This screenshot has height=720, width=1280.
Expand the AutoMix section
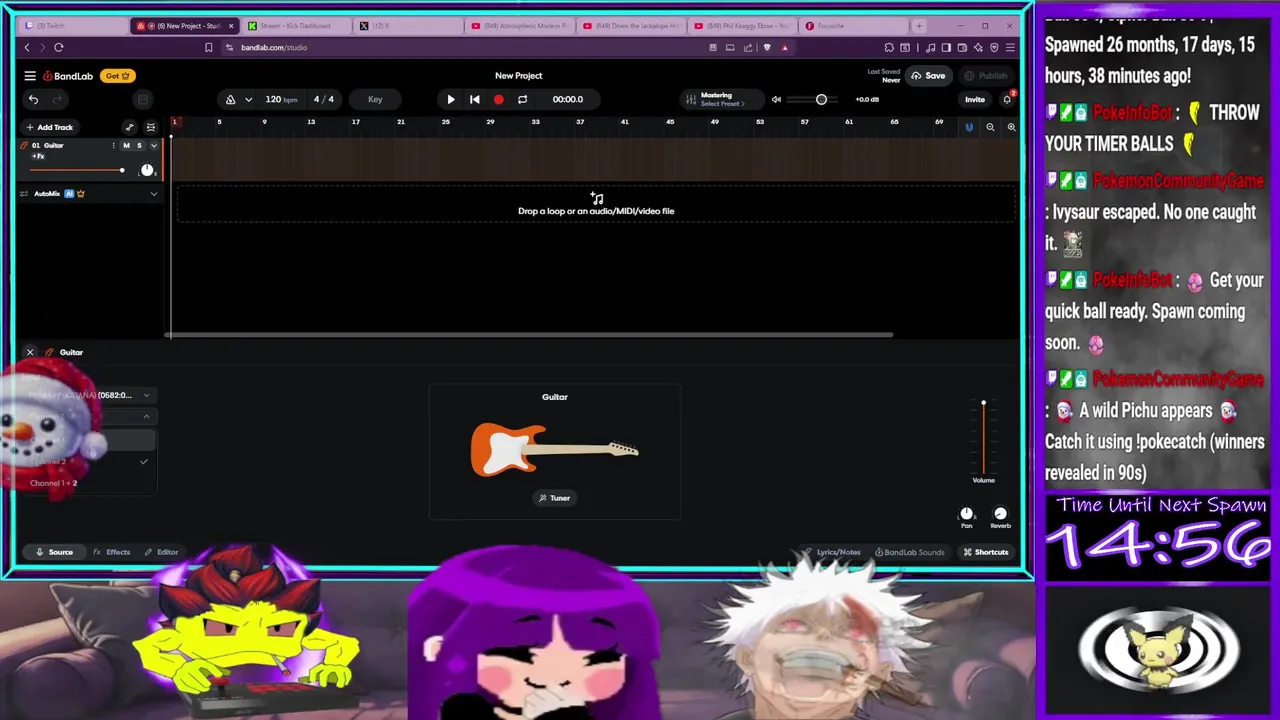click(x=153, y=194)
